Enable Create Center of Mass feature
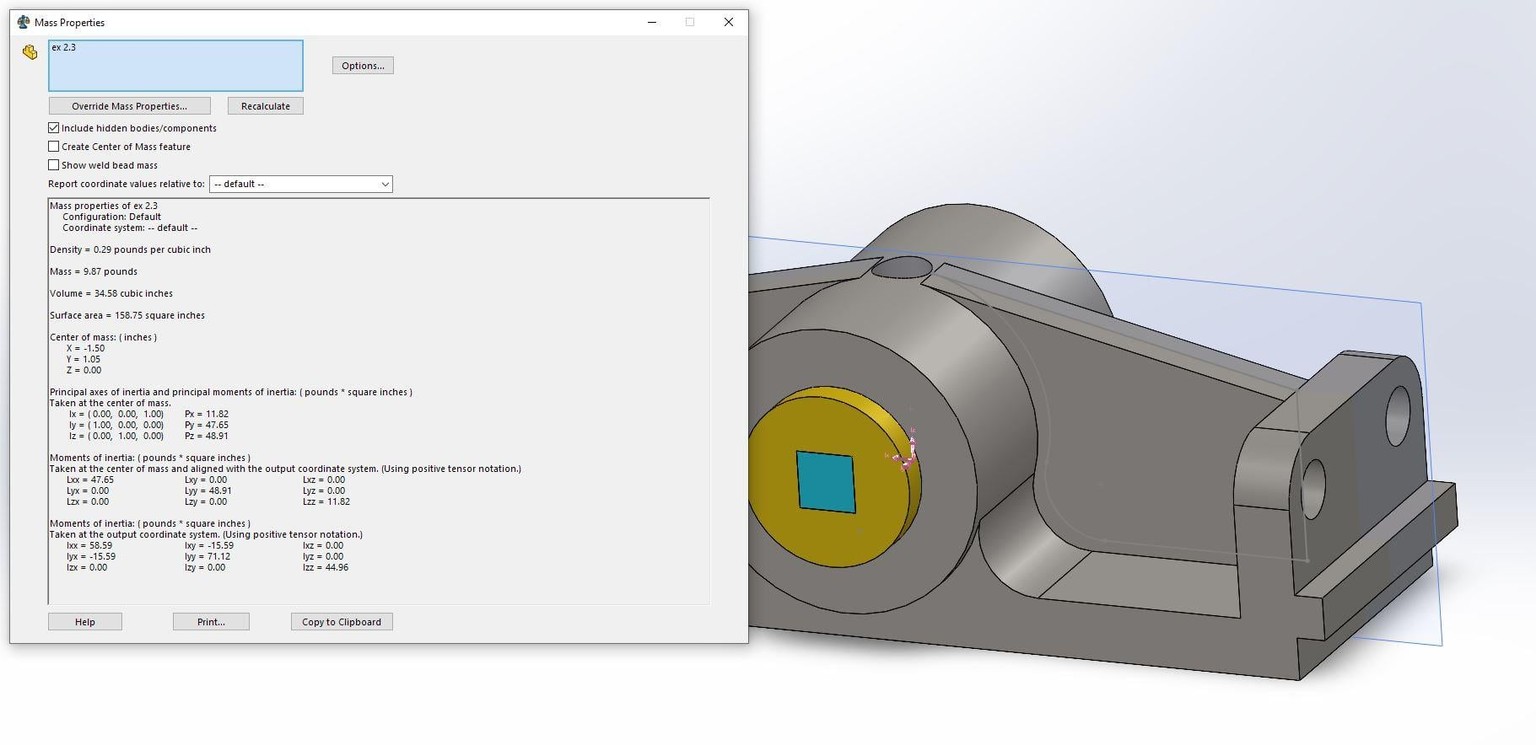 [x=54, y=146]
